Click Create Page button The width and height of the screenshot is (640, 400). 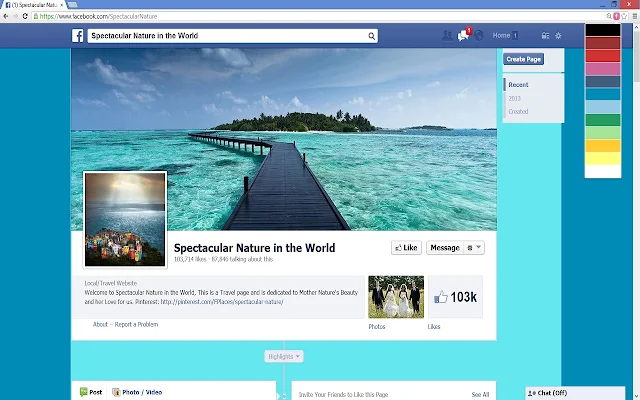523,59
